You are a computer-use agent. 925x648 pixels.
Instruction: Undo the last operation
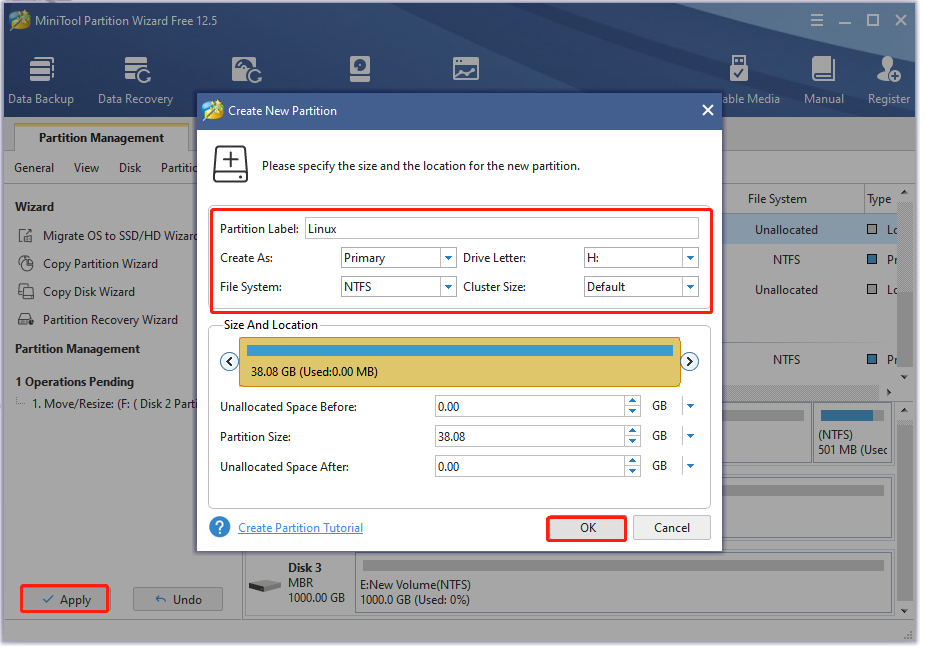(178, 601)
